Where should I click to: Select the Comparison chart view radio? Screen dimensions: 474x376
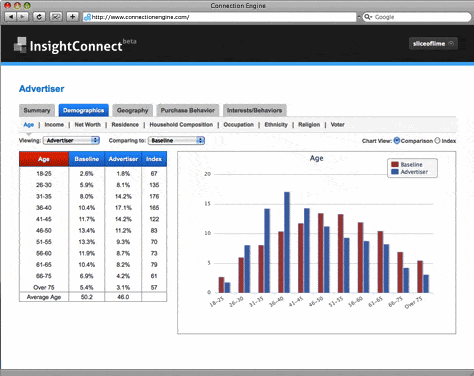[x=396, y=141]
